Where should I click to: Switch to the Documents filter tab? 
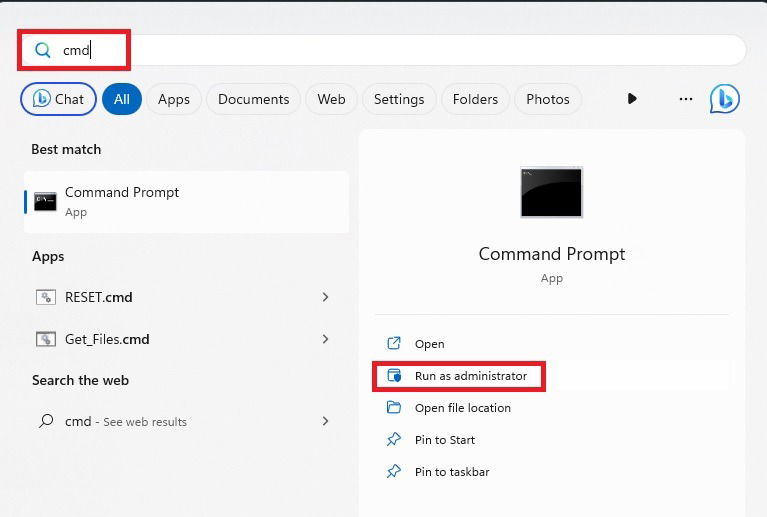click(253, 99)
